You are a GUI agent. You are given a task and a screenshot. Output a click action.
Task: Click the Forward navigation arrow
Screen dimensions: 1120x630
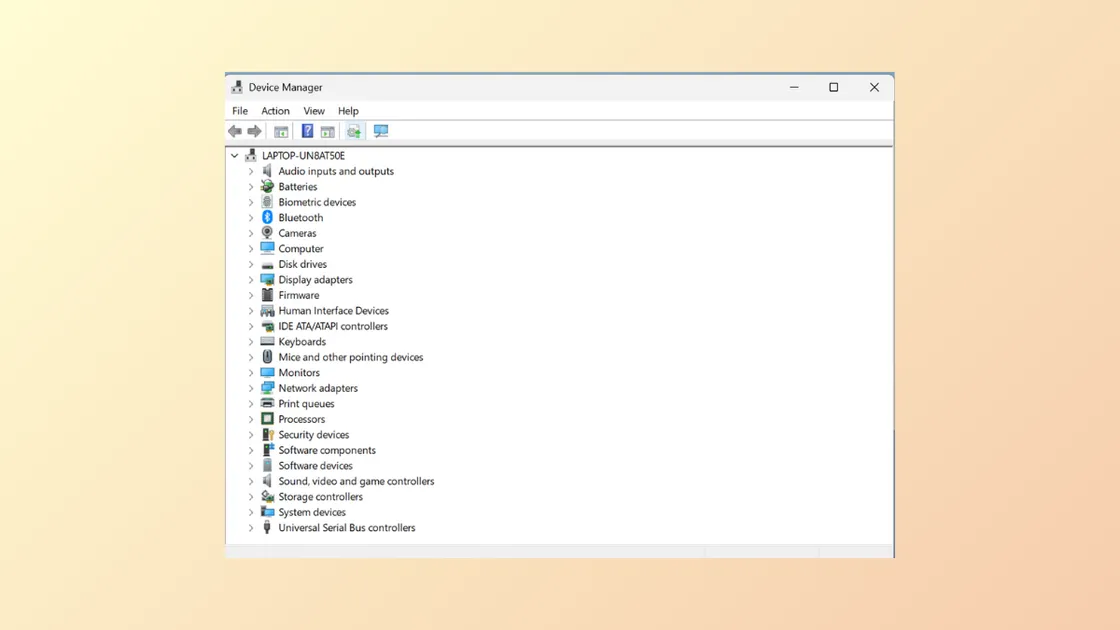pyautogui.click(x=255, y=131)
